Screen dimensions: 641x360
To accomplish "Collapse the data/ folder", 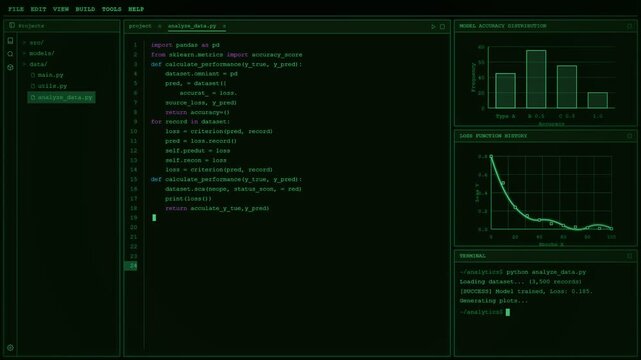I will click(25, 64).
